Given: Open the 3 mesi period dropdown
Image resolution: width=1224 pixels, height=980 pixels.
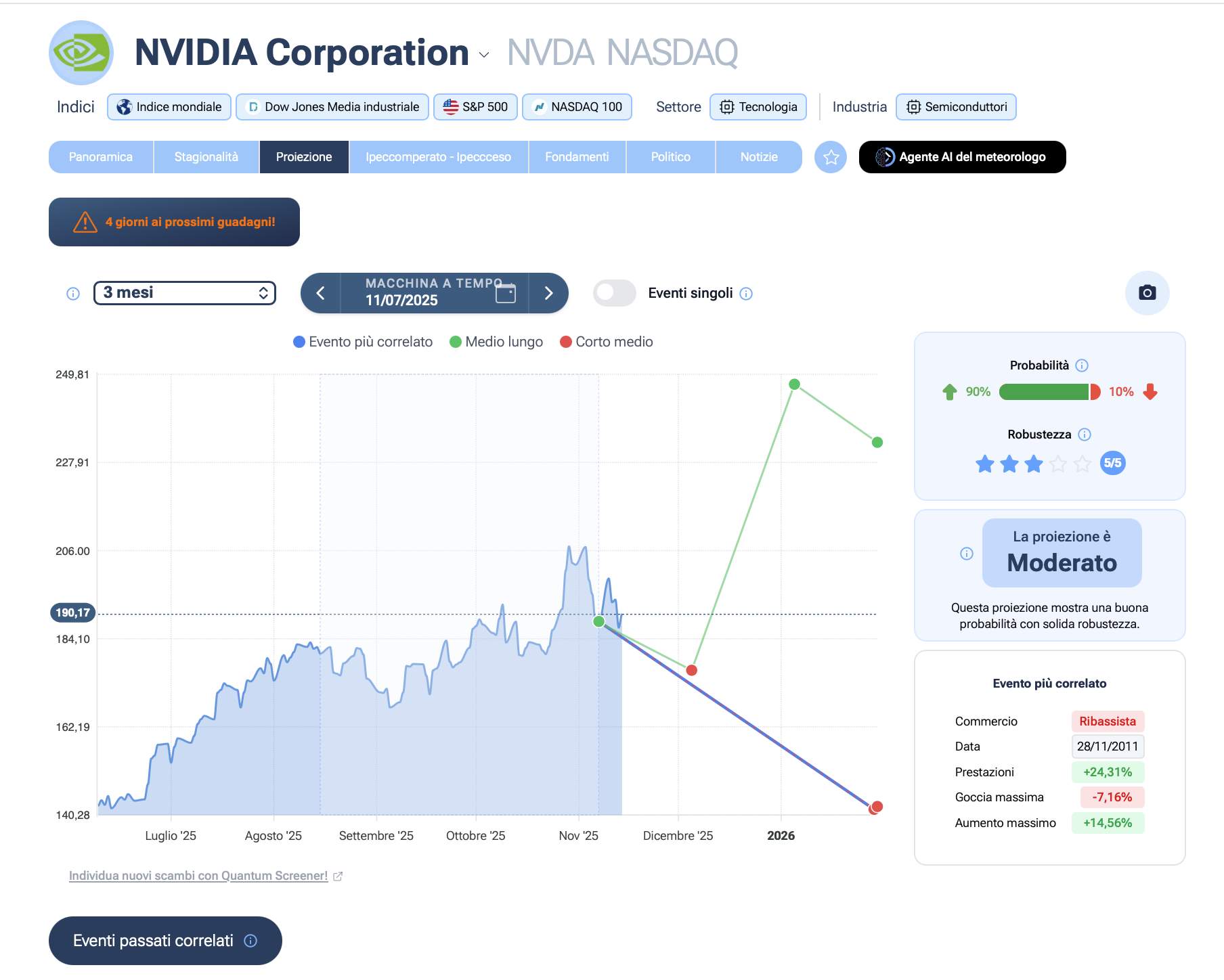Looking at the screenshot, I should click(x=185, y=293).
